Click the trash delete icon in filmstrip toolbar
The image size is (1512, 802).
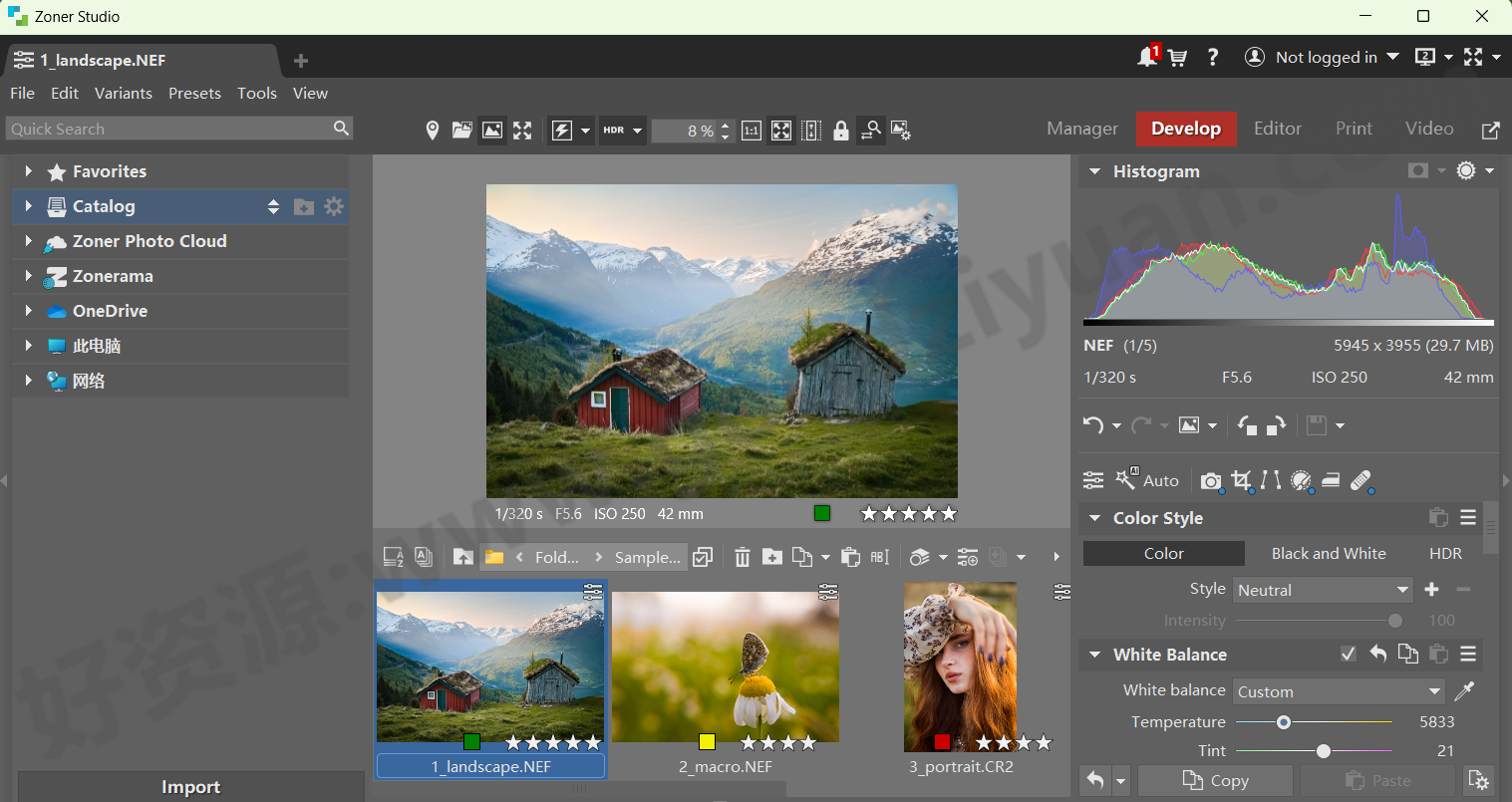tap(743, 557)
